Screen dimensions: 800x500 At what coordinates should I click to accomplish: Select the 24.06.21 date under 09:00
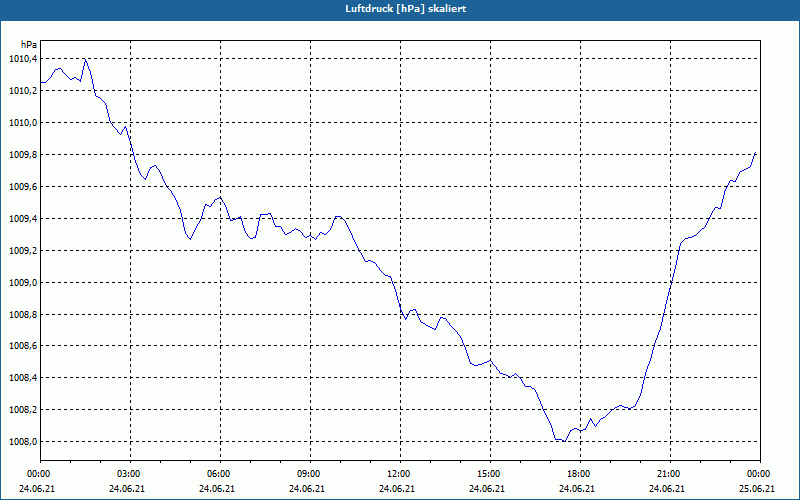pyautogui.click(x=307, y=488)
